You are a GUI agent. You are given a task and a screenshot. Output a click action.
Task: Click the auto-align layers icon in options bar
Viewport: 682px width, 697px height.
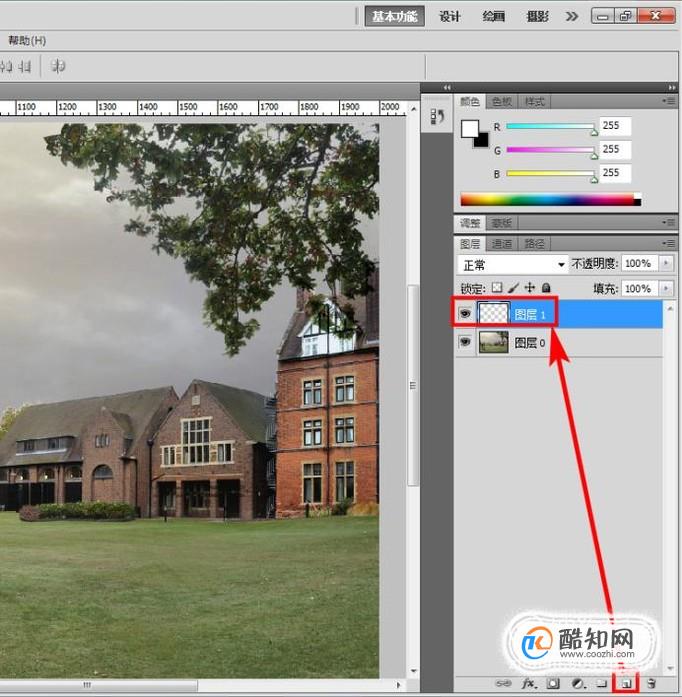58,66
